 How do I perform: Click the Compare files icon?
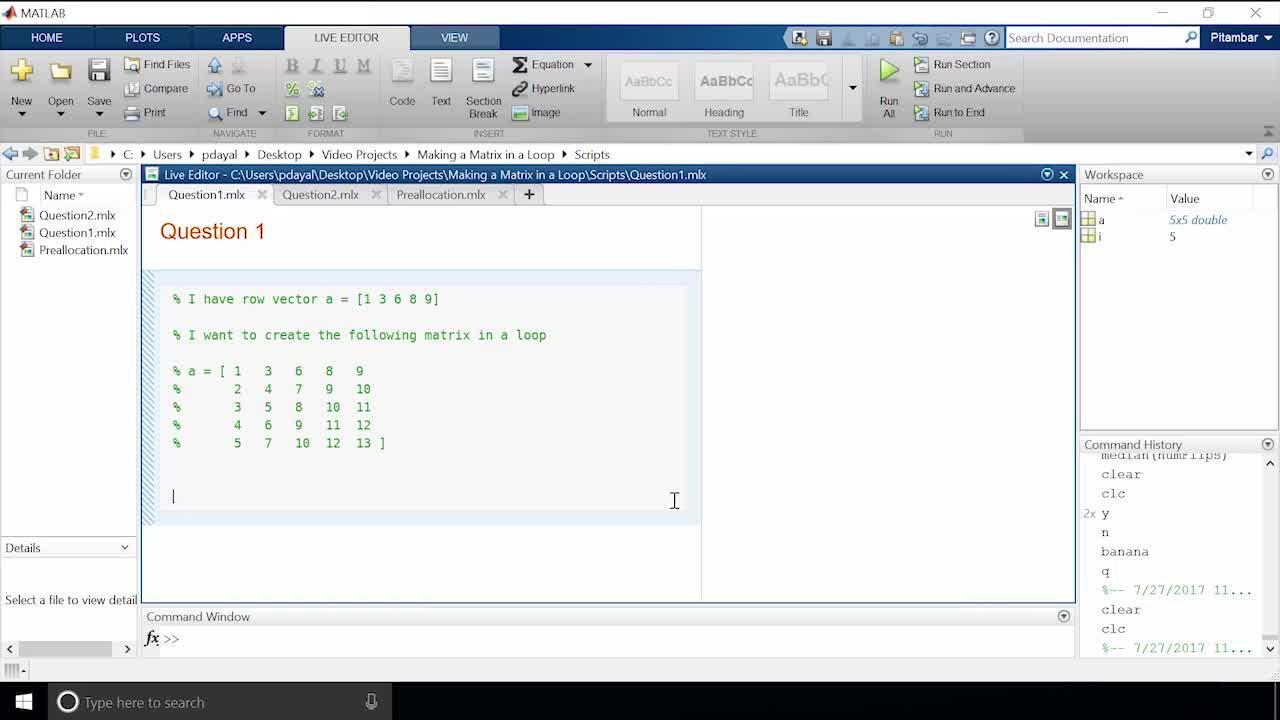tap(132, 89)
